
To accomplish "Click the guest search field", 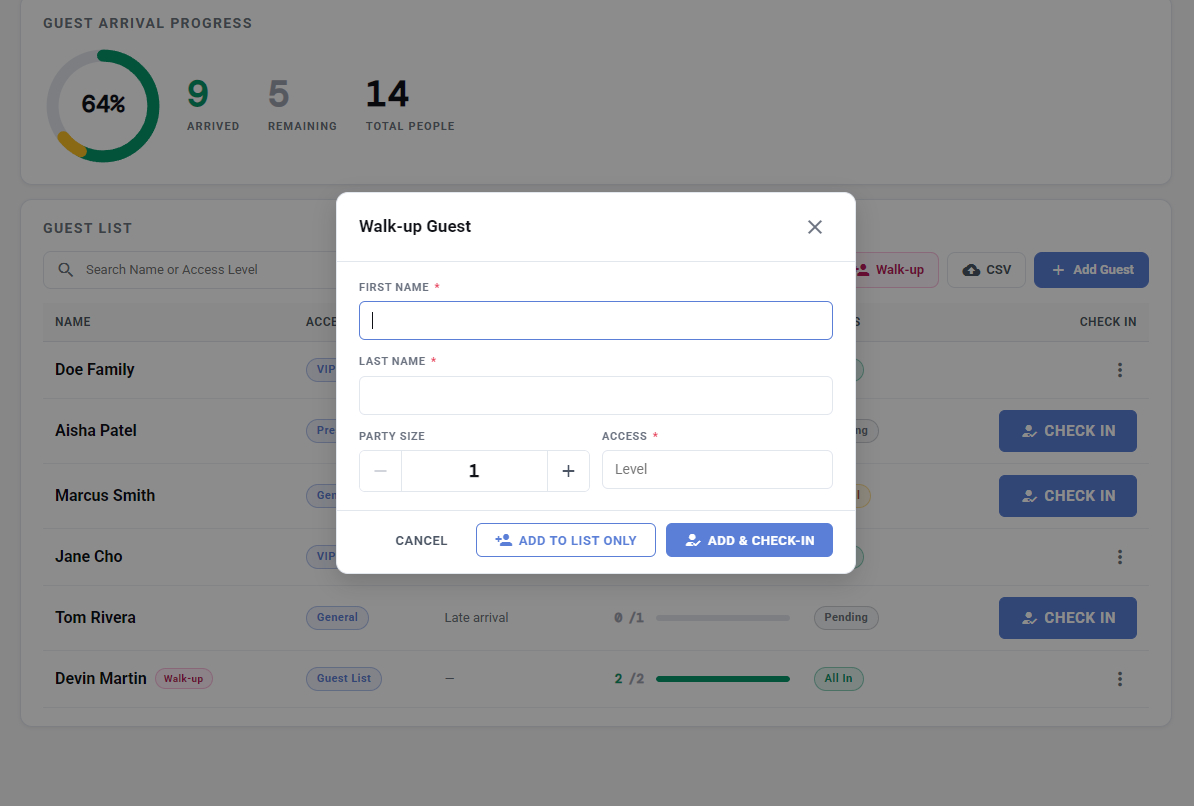I will pyautogui.click(x=190, y=270).
